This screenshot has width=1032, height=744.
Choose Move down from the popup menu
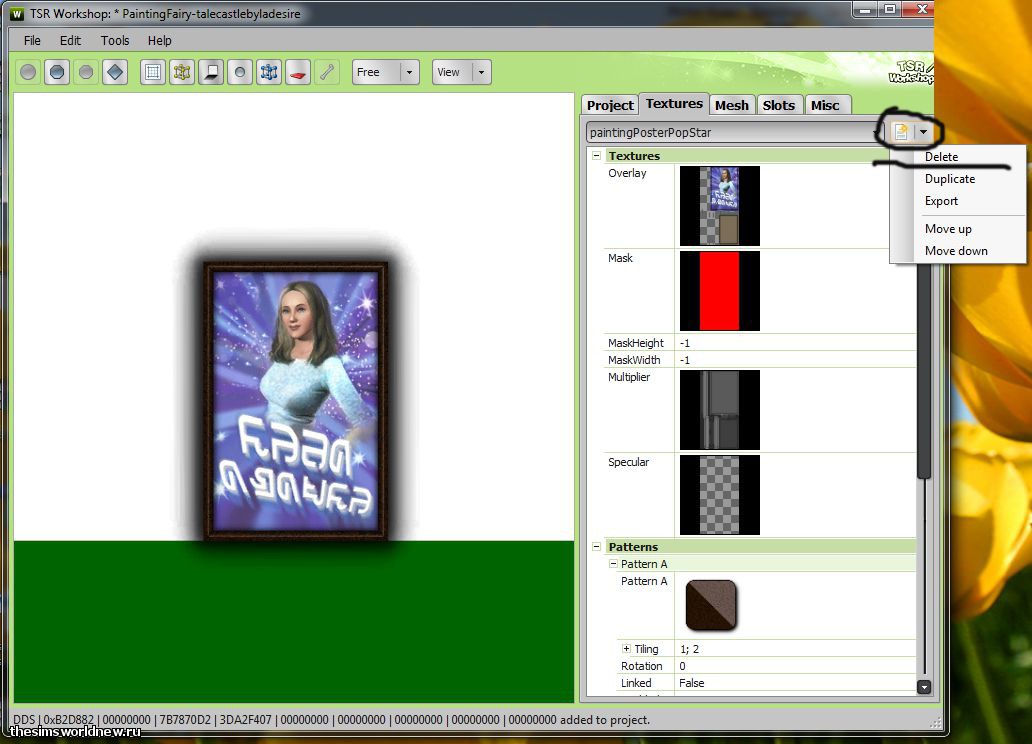958,251
